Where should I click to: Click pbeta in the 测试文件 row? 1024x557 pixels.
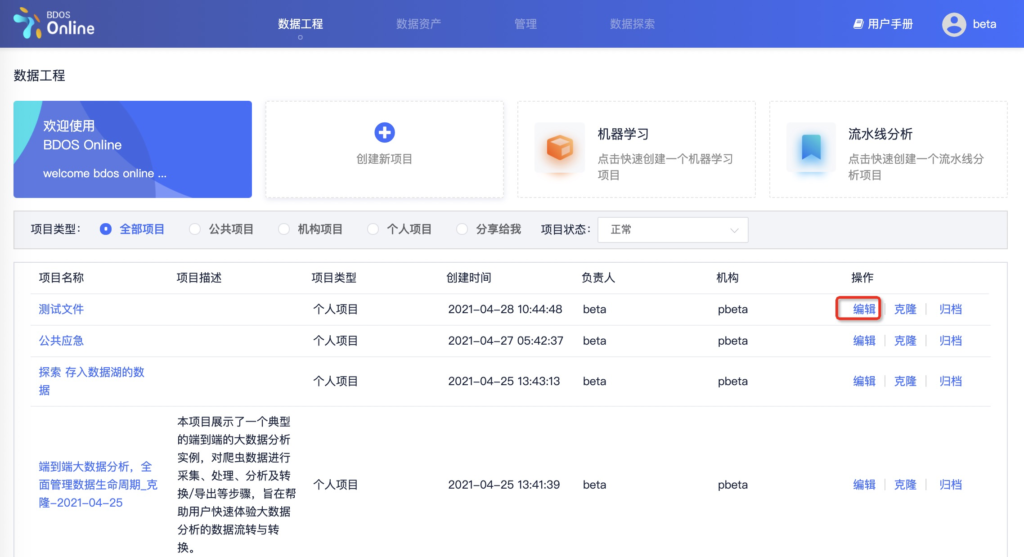[x=733, y=310]
